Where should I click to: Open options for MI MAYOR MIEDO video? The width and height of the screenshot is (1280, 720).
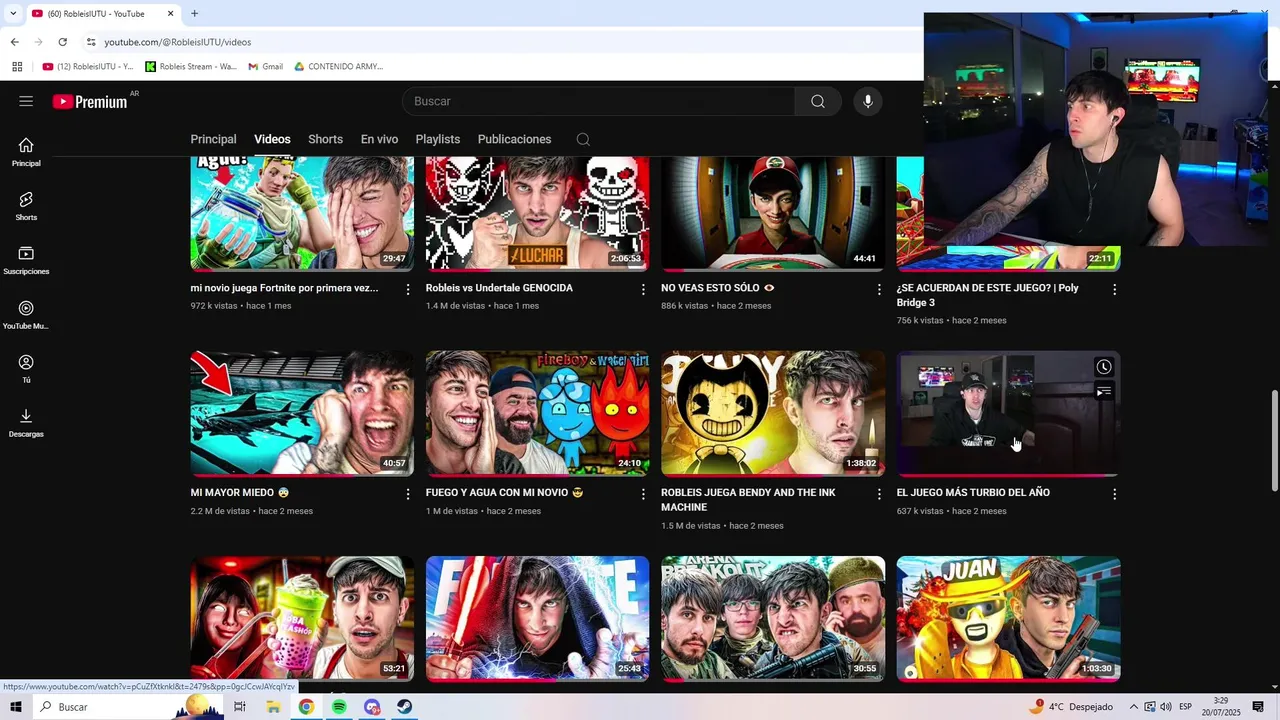coord(407,494)
